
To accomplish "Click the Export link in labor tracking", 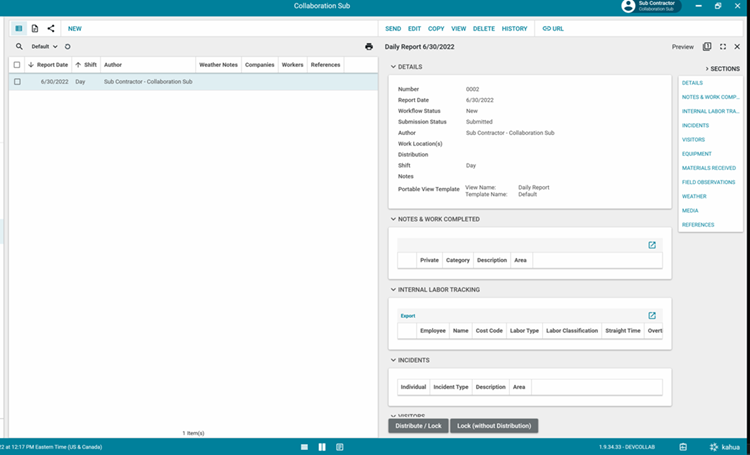I will pyautogui.click(x=408, y=316).
